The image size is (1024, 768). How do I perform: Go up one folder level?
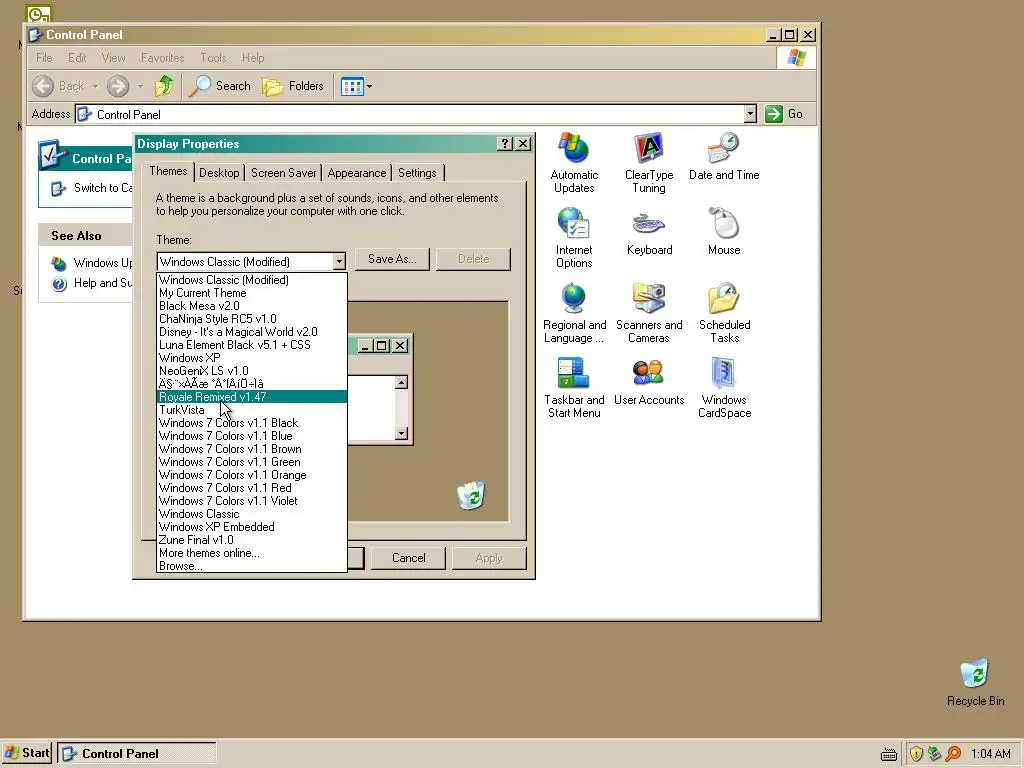(164, 86)
